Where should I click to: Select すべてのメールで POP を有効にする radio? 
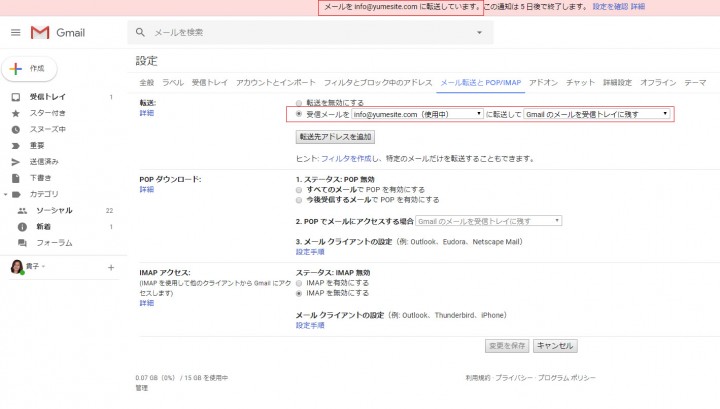[299, 190]
